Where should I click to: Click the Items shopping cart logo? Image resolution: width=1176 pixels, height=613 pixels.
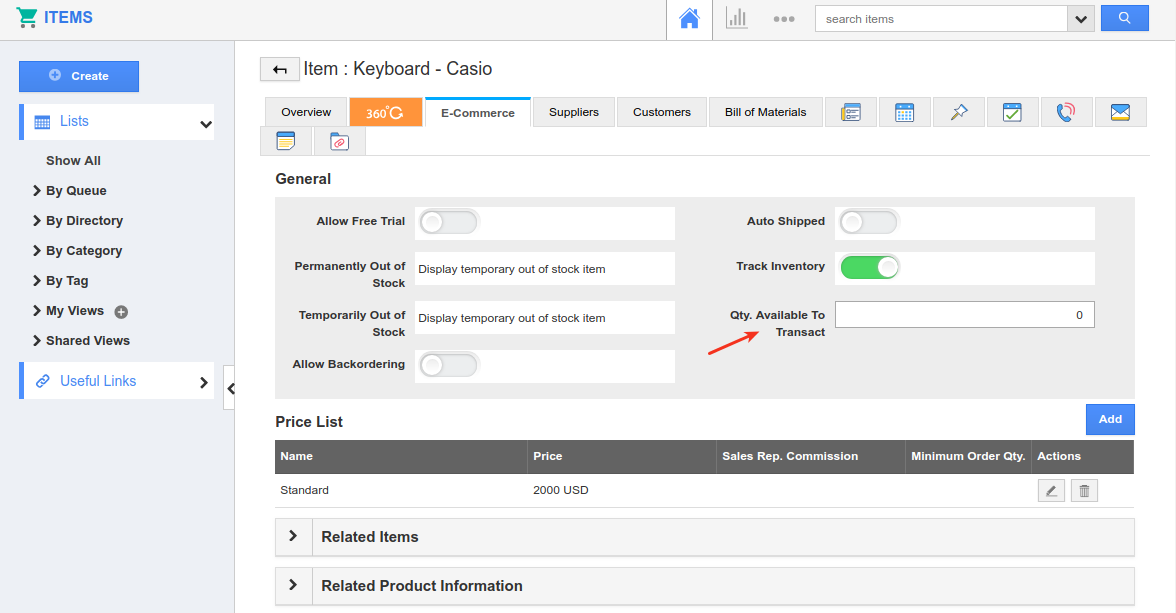click(27, 17)
